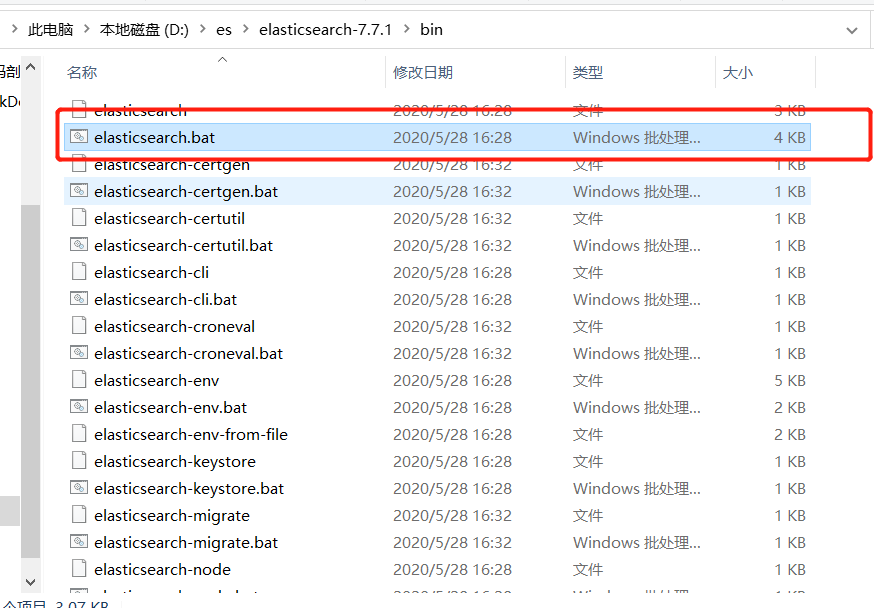
Task: Select the elasticsearch-env-from-file name
Action: [x=191, y=435]
